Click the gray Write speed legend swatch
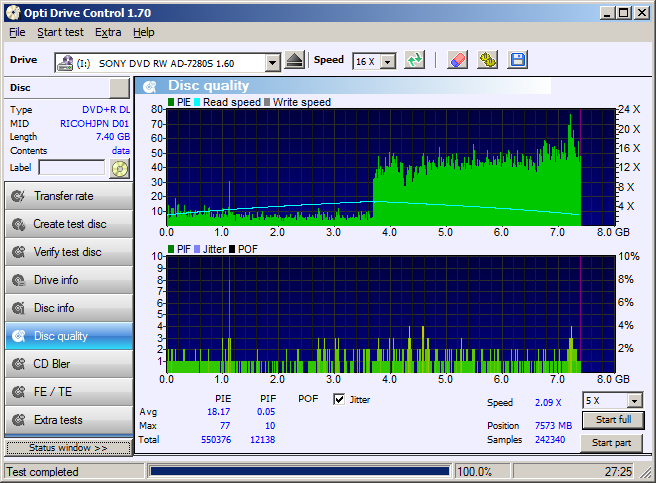656x483 pixels. [267, 102]
